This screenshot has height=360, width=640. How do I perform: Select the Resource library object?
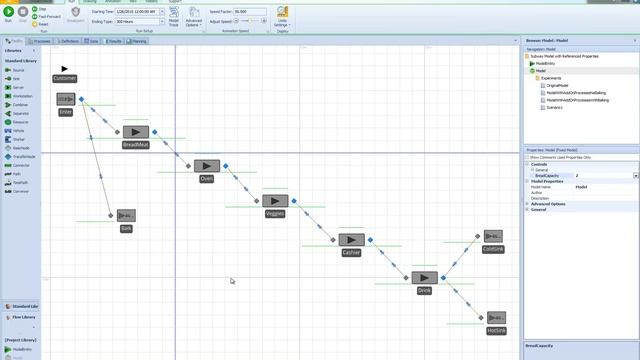[x=17, y=122]
